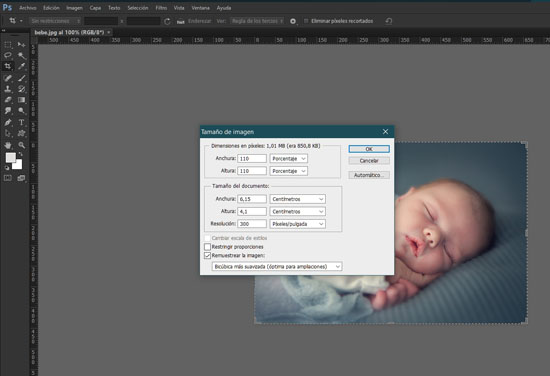Enable Cambiar escala de estilos checkbox
Viewport: 550px width, 376px height.
click(x=207, y=238)
